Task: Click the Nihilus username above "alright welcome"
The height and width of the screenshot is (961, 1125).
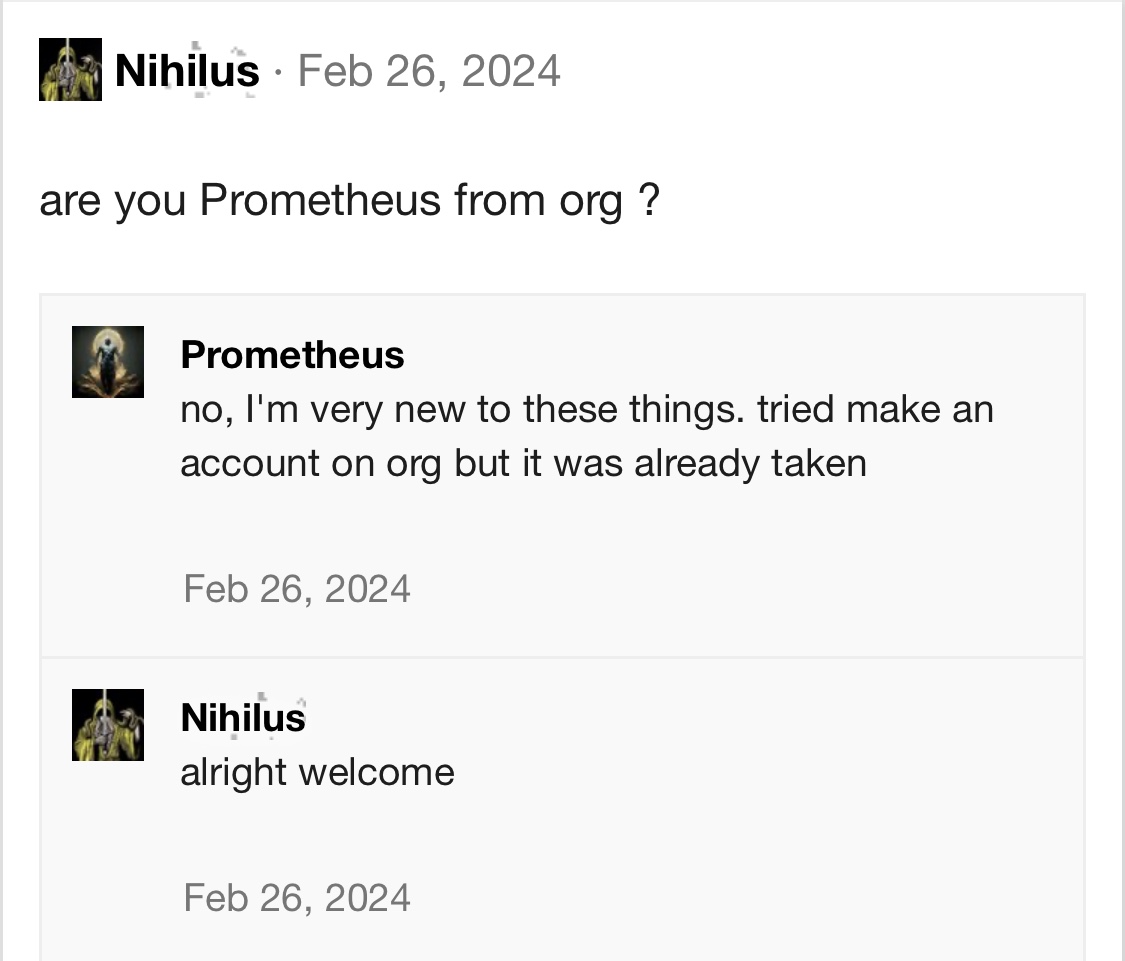Action: pos(243,718)
